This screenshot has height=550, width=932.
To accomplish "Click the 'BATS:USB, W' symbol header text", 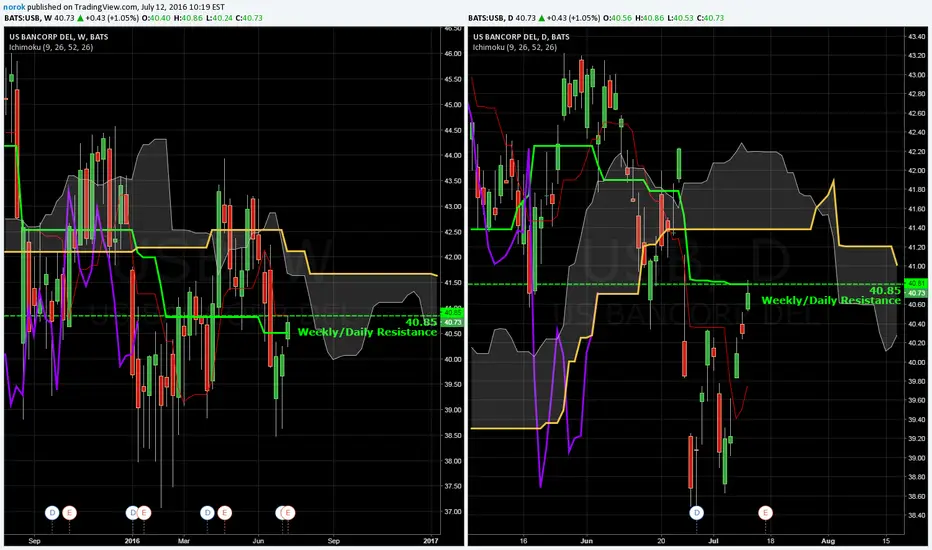I will coord(28,18).
